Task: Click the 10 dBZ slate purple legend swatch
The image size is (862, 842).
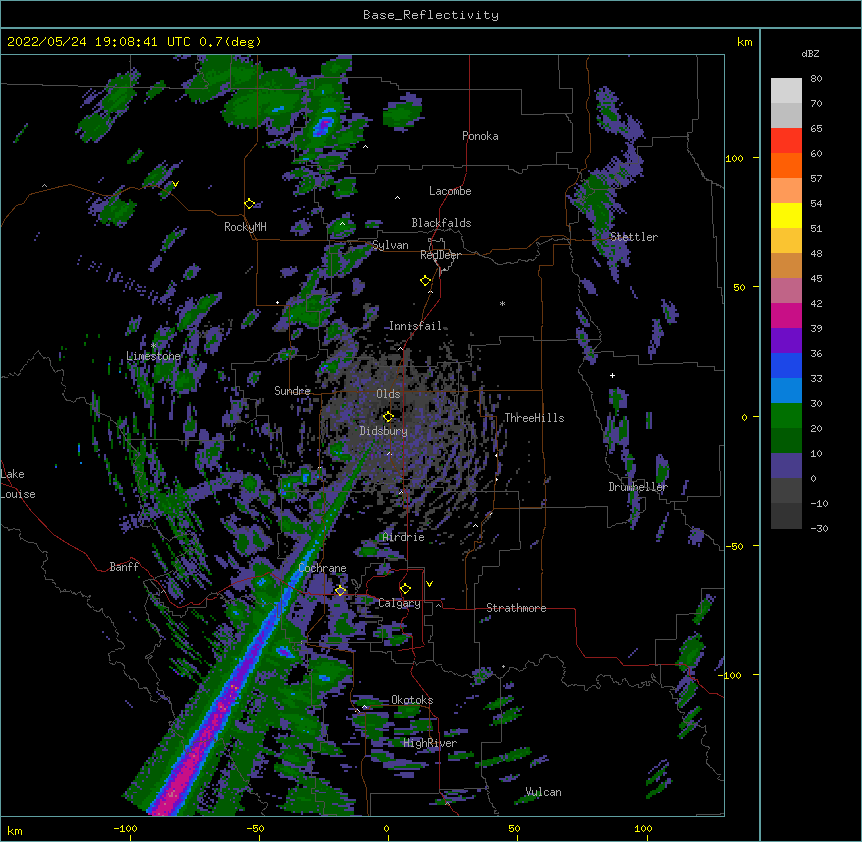Action: coord(786,465)
